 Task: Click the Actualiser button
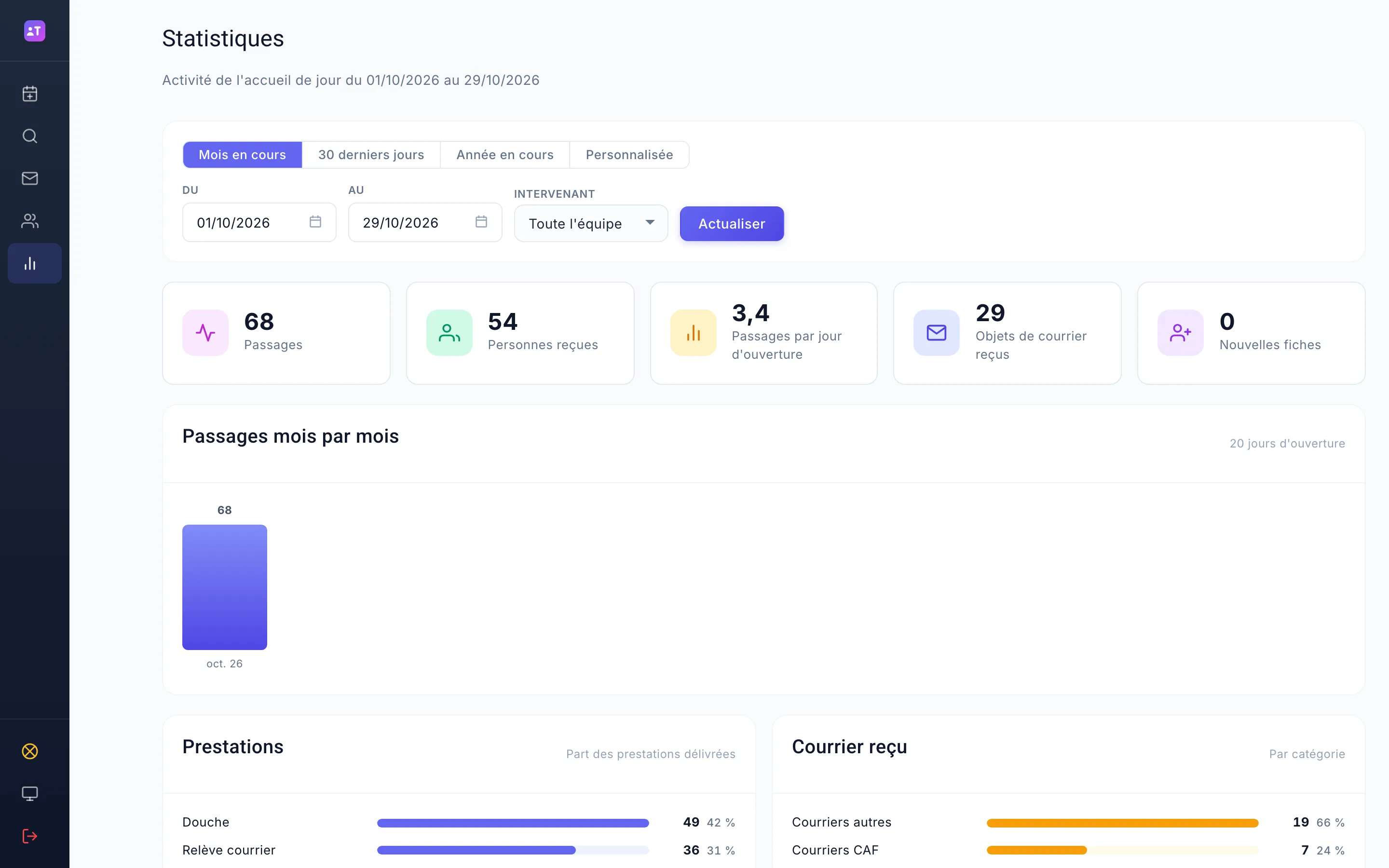pos(732,224)
